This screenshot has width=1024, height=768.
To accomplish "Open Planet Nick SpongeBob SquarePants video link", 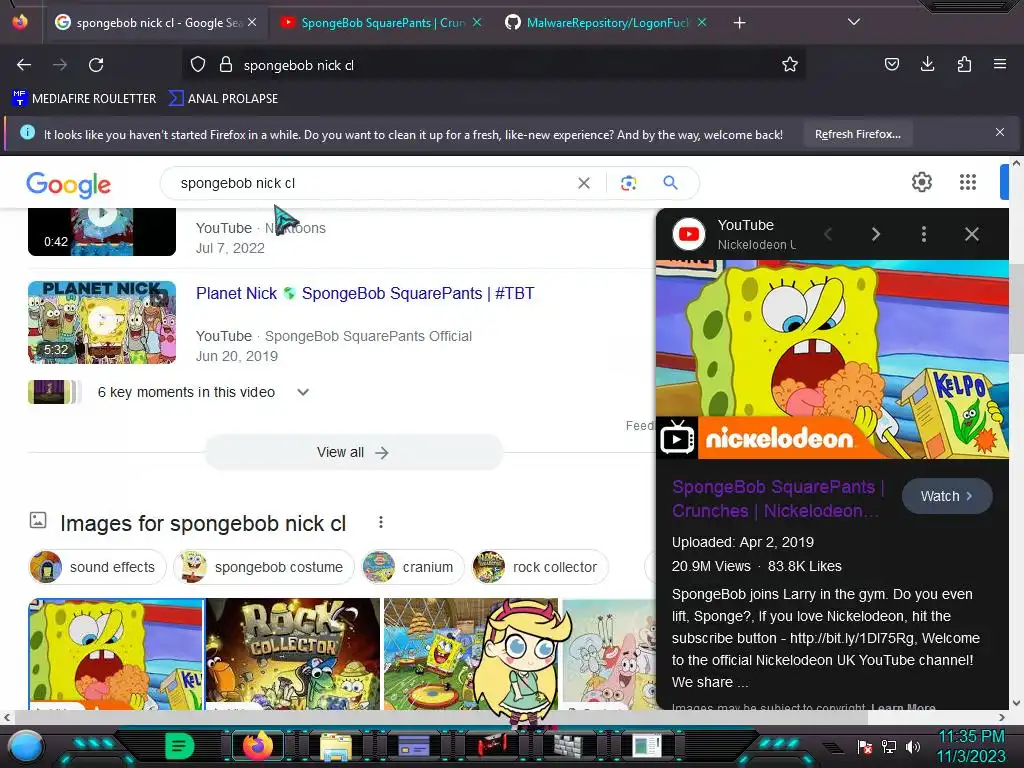I will (365, 294).
